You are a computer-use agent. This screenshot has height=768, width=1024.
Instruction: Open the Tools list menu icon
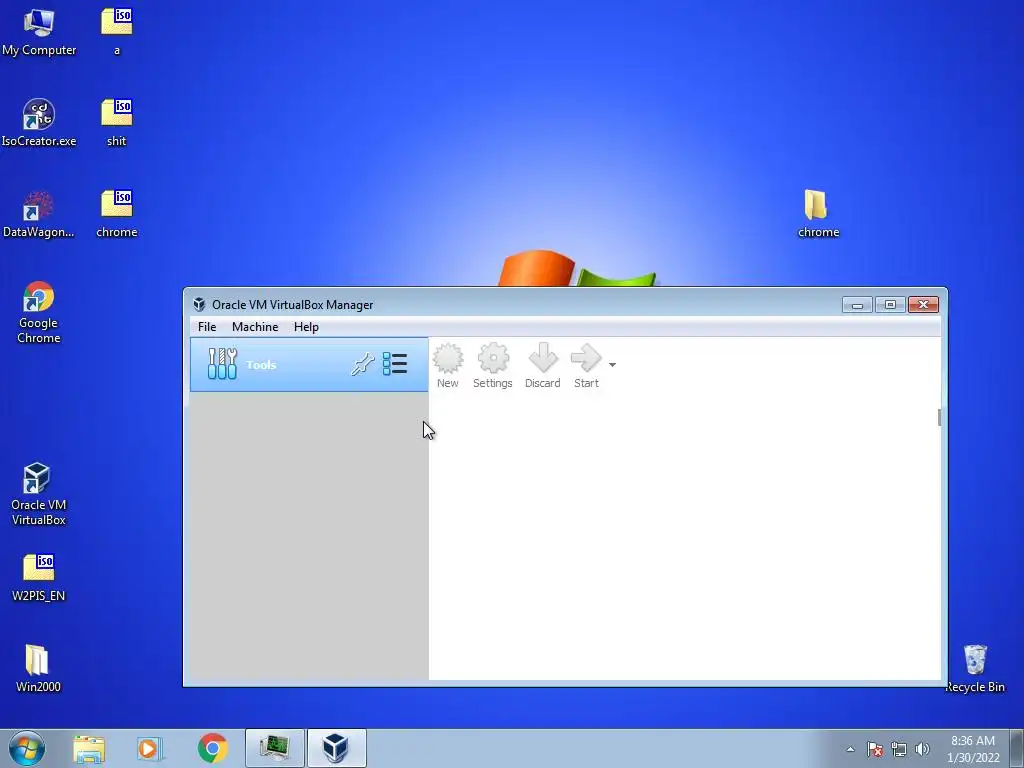pos(394,364)
